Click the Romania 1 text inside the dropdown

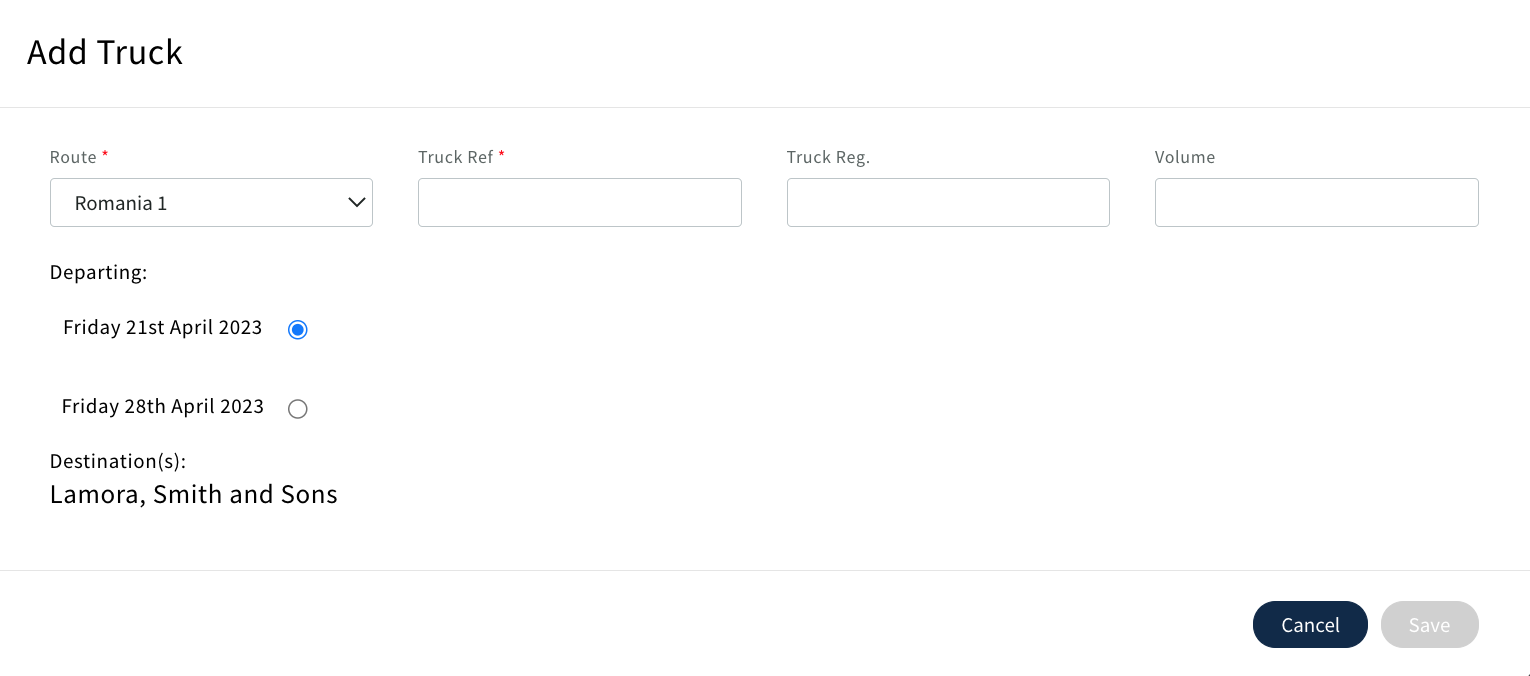click(x=121, y=202)
